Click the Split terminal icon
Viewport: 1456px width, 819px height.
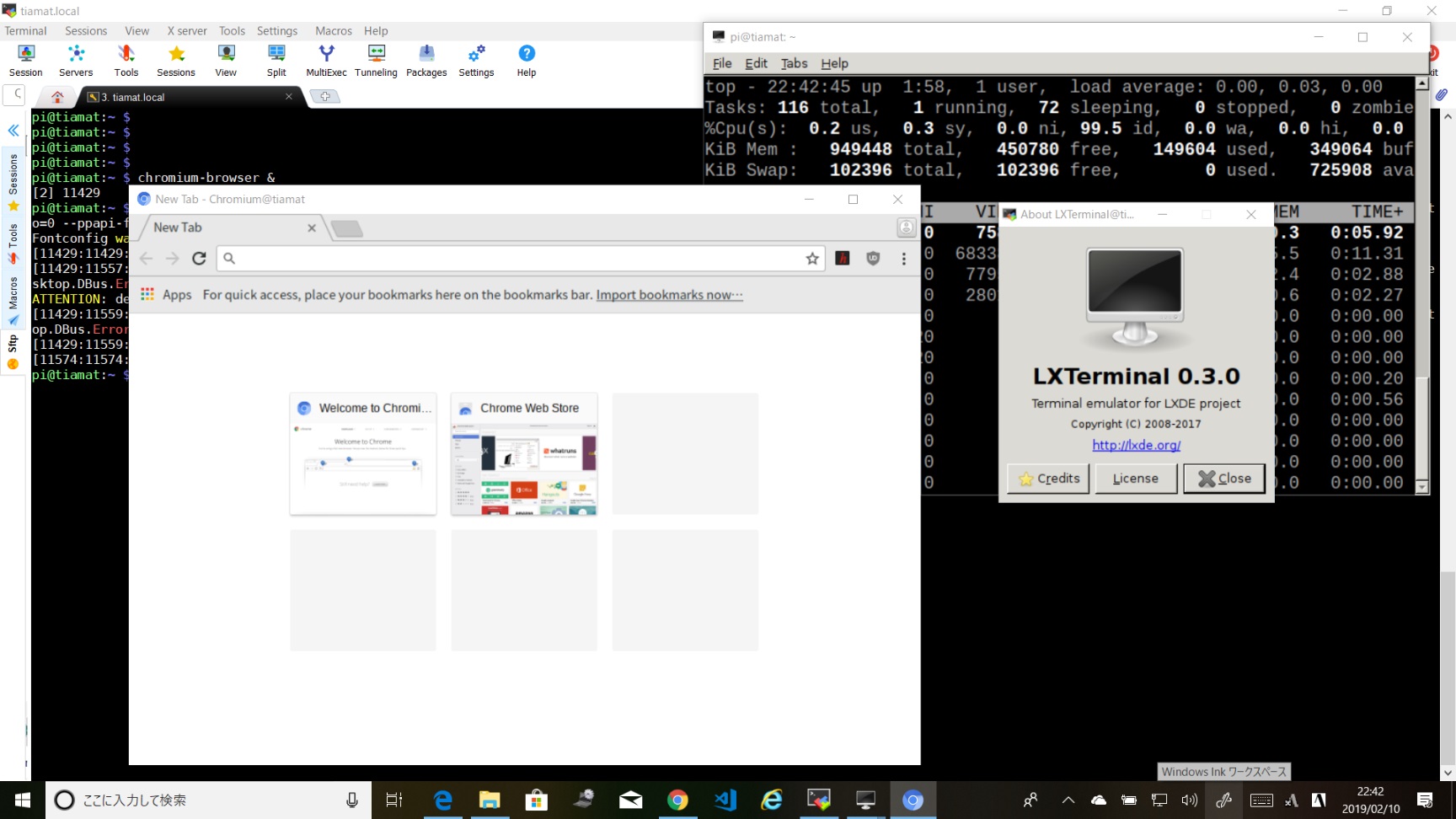click(x=276, y=61)
